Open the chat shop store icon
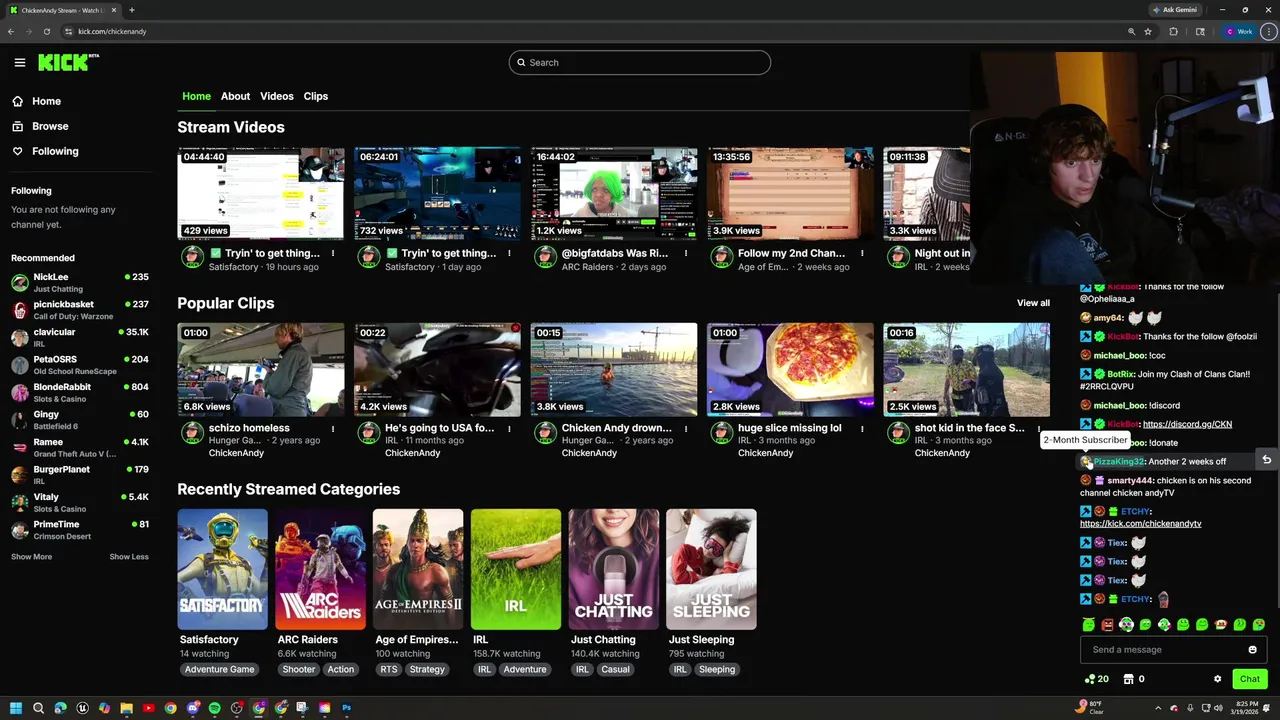The height and width of the screenshot is (720, 1280). (x=1128, y=679)
